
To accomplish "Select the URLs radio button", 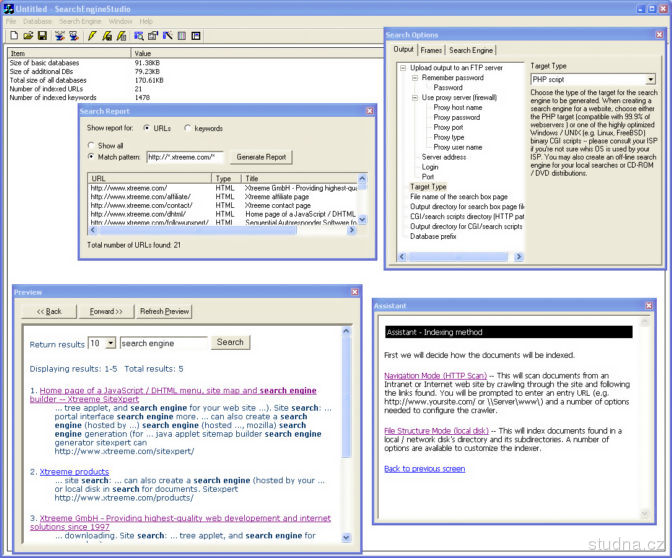I will coord(147,129).
